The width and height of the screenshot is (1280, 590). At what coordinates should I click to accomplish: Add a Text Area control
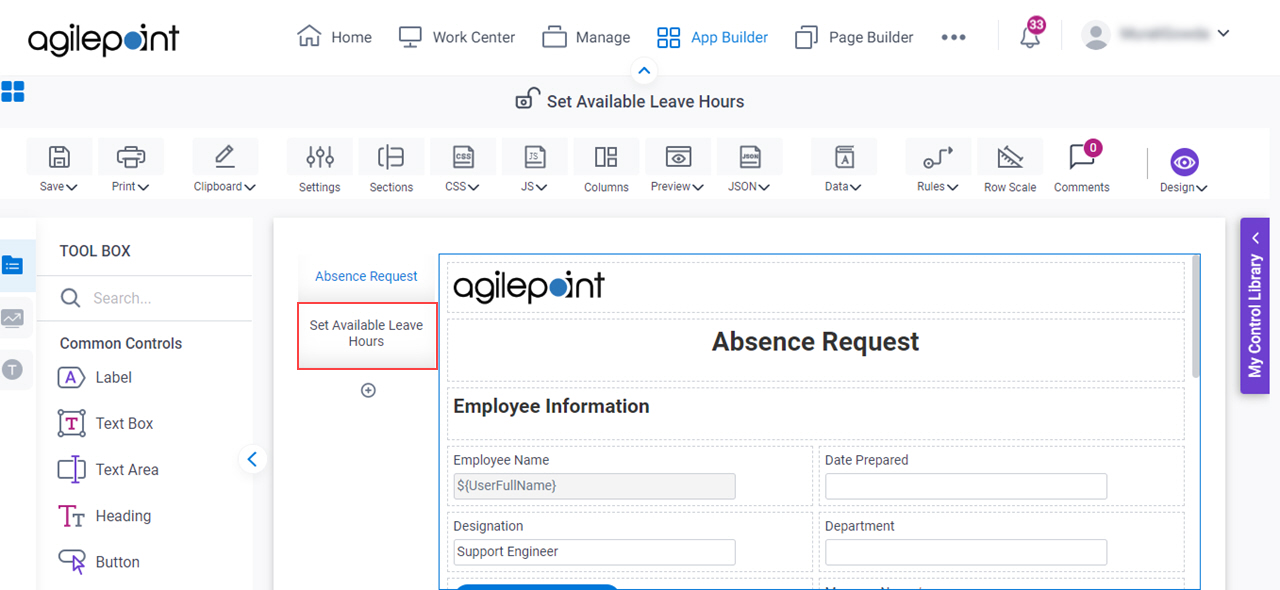[x=108, y=469]
